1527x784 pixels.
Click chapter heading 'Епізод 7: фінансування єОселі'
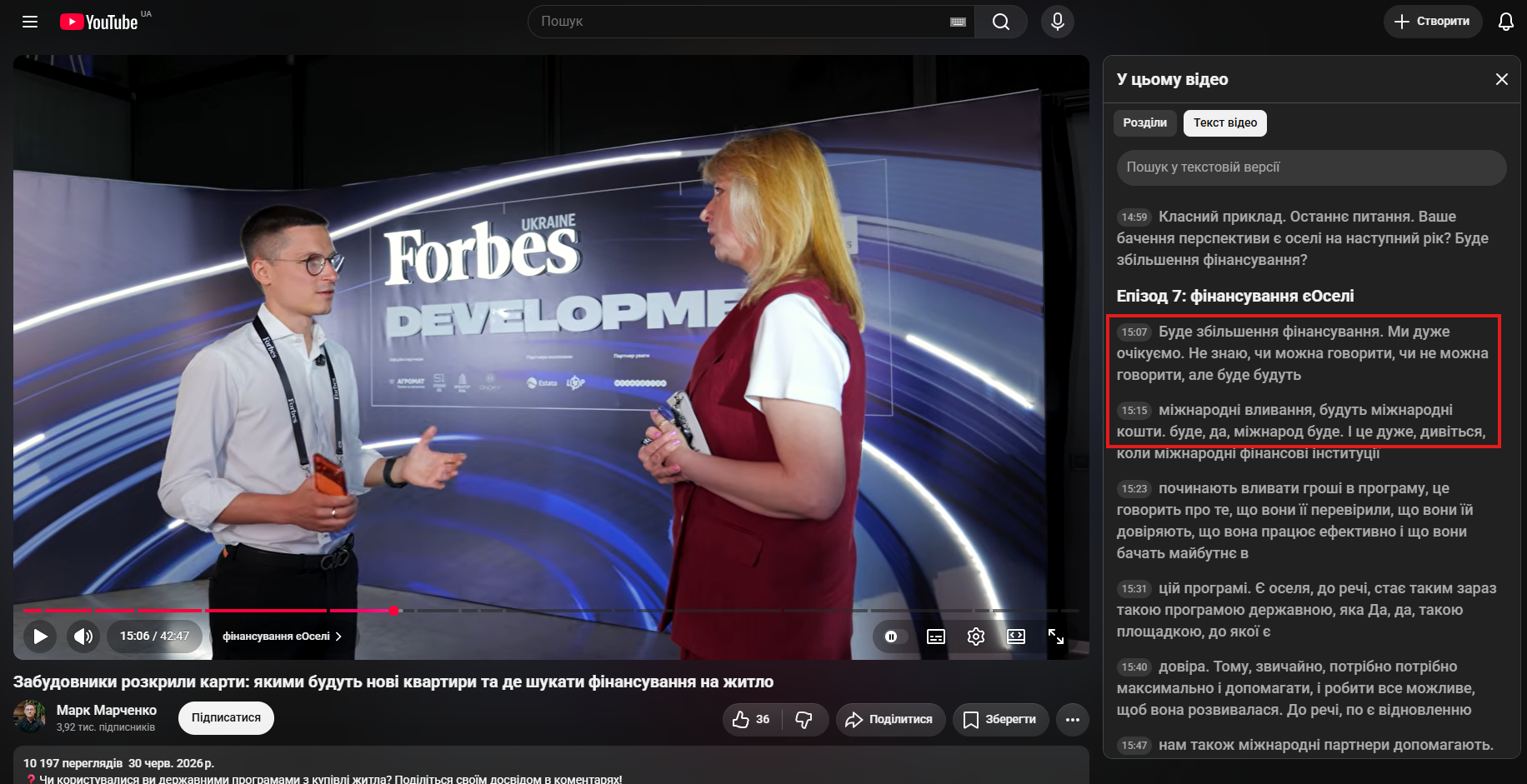click(1235, 297)
